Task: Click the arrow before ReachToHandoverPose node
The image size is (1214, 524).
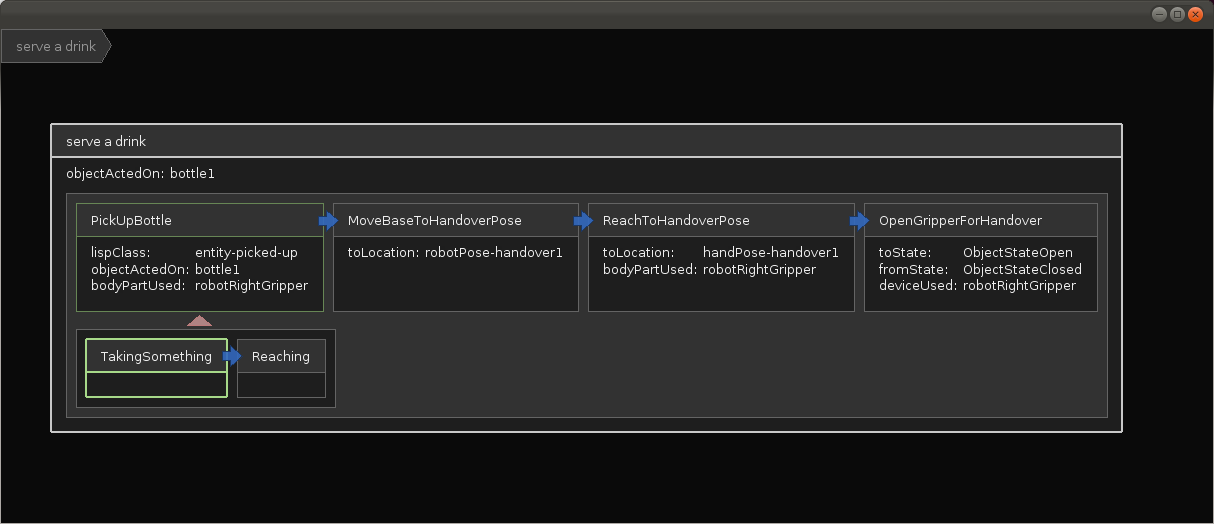Action: 584,221
